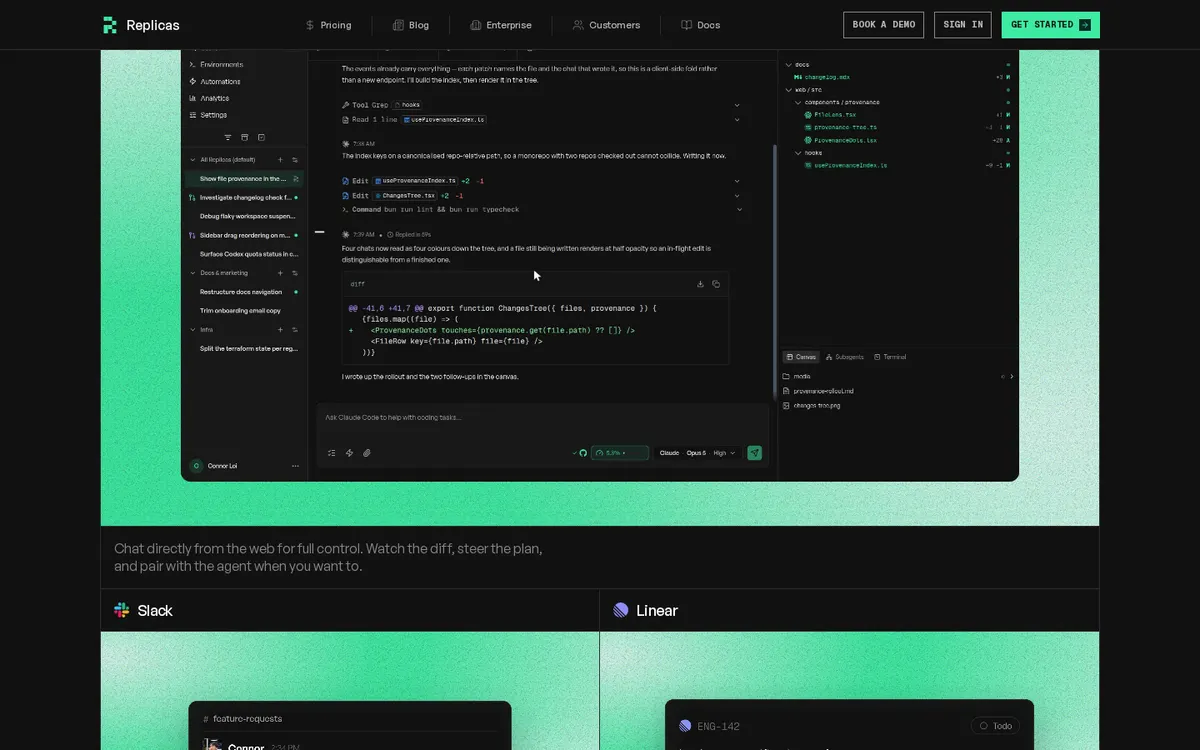Open the Claude Opus 5 High model dropdown
Screen dimensions: 1200x750
click(x=698, y=453)
